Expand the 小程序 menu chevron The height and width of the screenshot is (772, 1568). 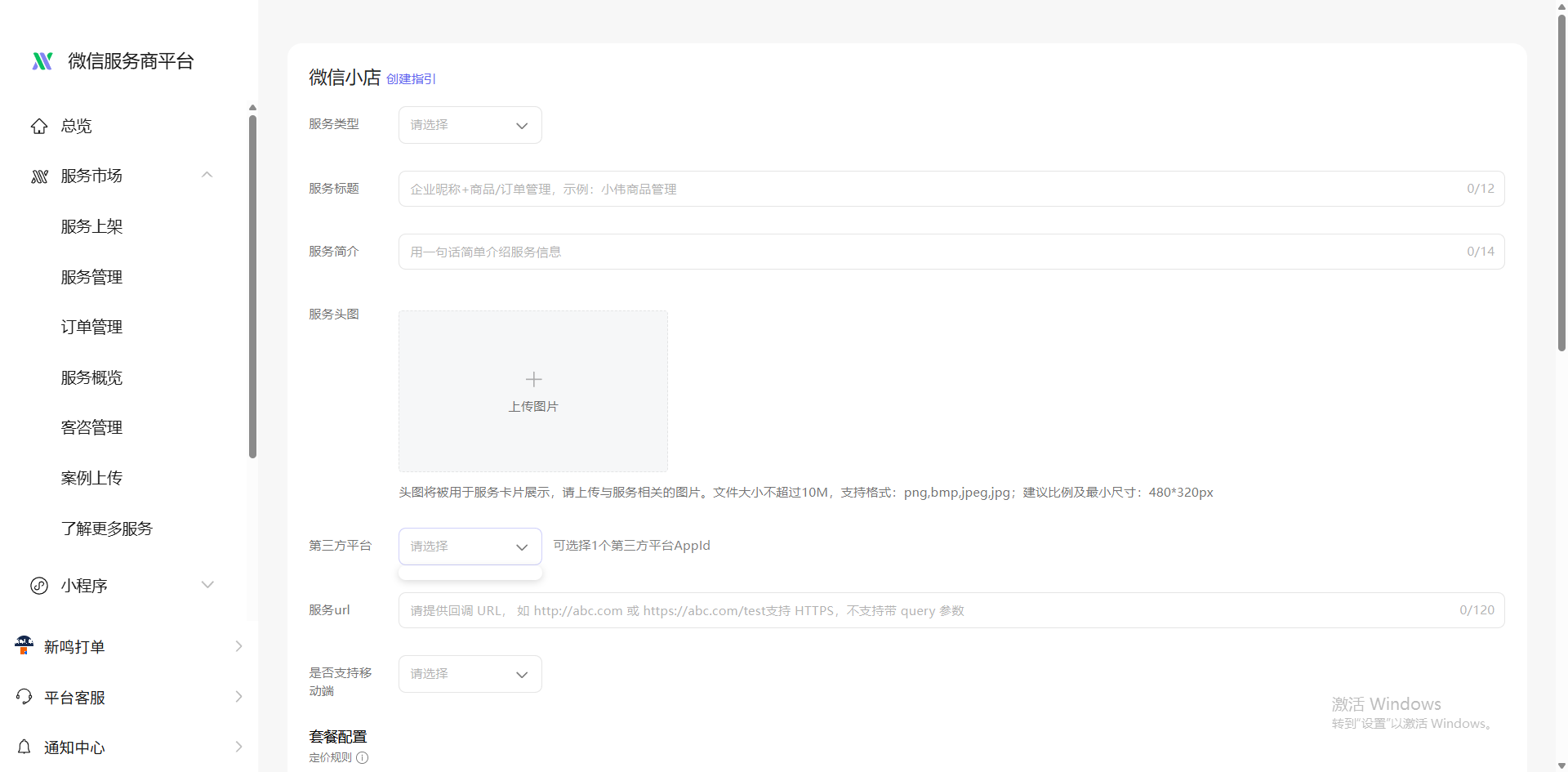(207, 585)
